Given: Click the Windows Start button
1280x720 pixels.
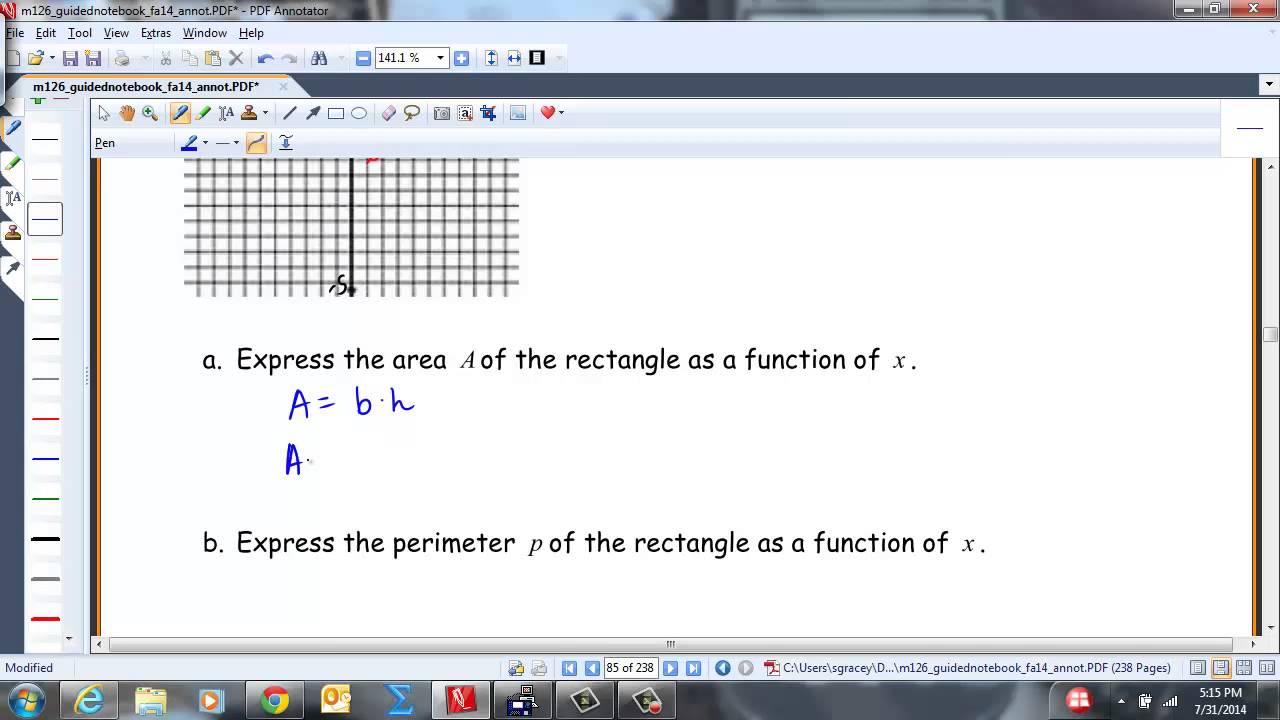Looking at the screenshot, I should 25,700.
